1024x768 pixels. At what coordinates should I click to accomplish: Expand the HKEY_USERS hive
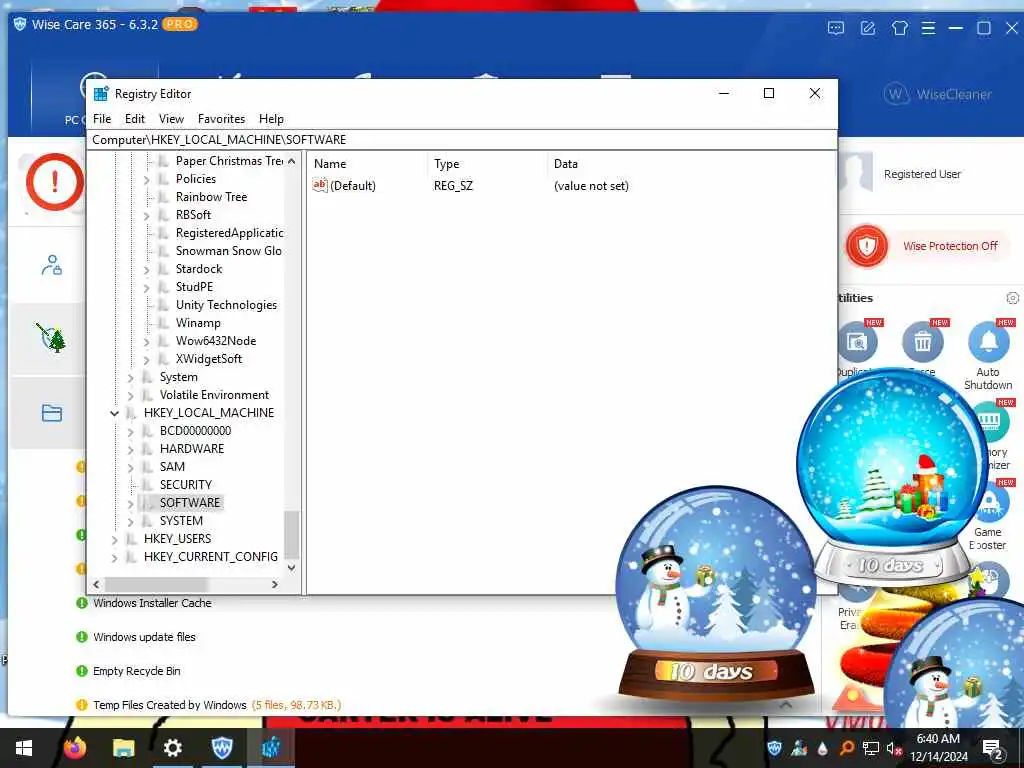(114, 539)
